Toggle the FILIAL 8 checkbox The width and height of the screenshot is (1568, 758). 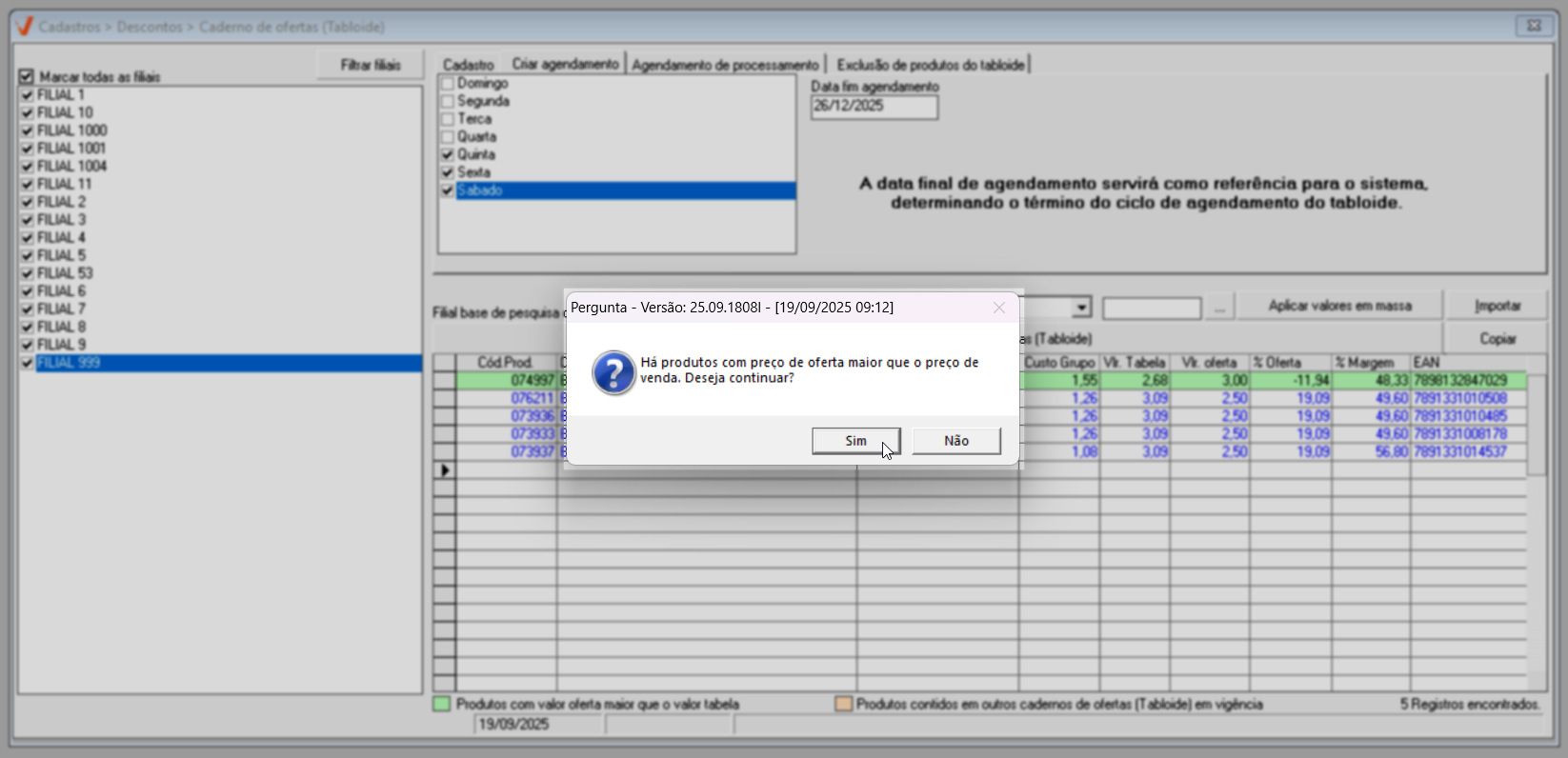pyautogui.click(x=27, y=327)
